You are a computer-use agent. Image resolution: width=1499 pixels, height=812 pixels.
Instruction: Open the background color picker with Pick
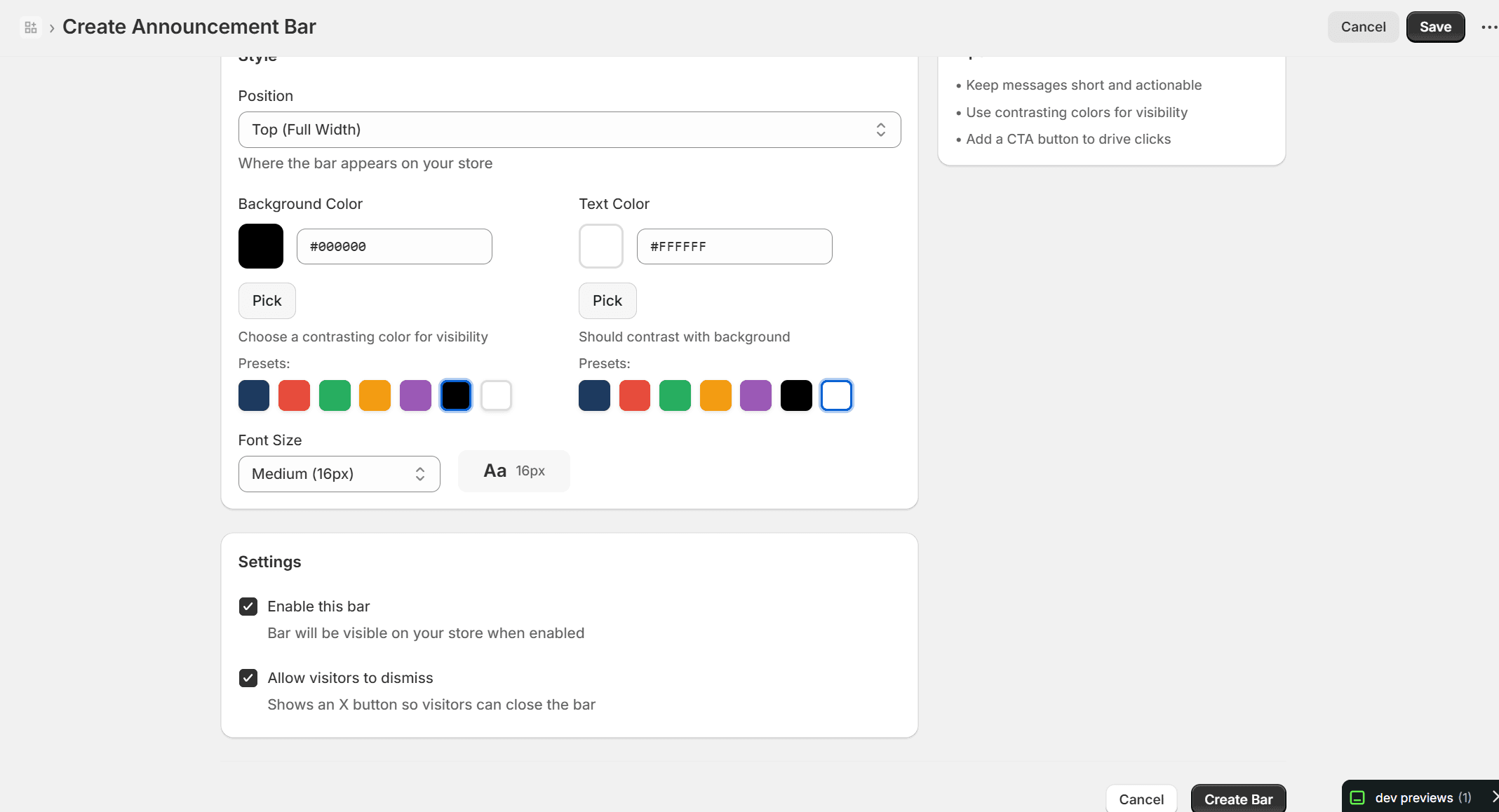(267, 300)
